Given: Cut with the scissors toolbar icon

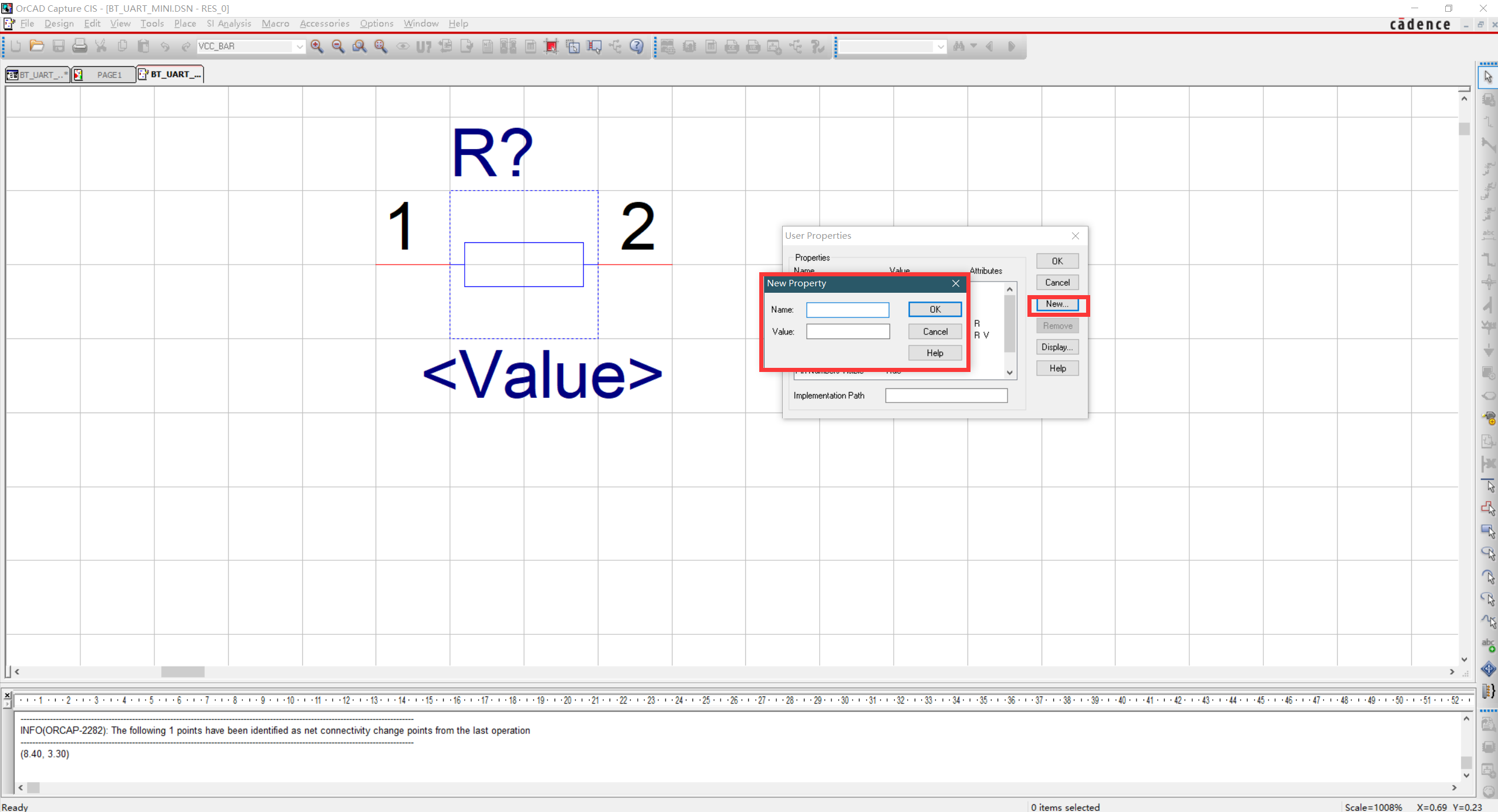Looking at the screenshot, I should [101, 46].
